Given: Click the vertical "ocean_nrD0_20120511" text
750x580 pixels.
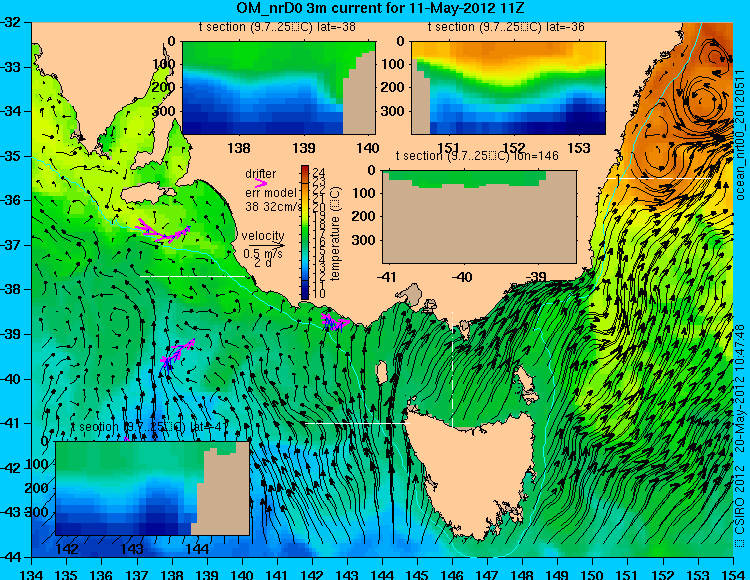Looking at the screenshot, I should click(x=740, y=135).
